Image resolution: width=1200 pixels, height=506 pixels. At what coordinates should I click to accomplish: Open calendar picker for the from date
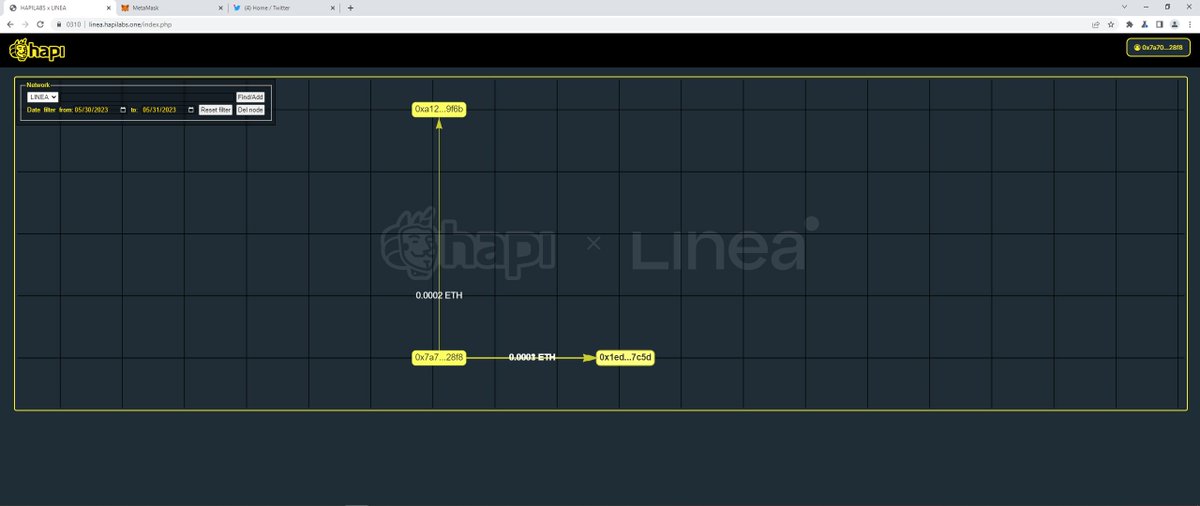point(123,110)
